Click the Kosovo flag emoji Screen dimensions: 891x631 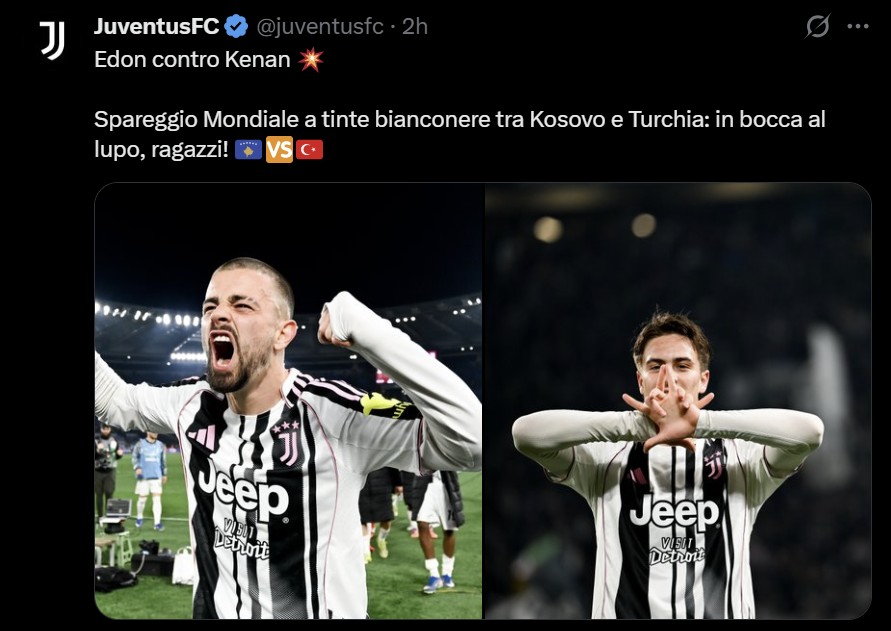click(x=249, y=150)
